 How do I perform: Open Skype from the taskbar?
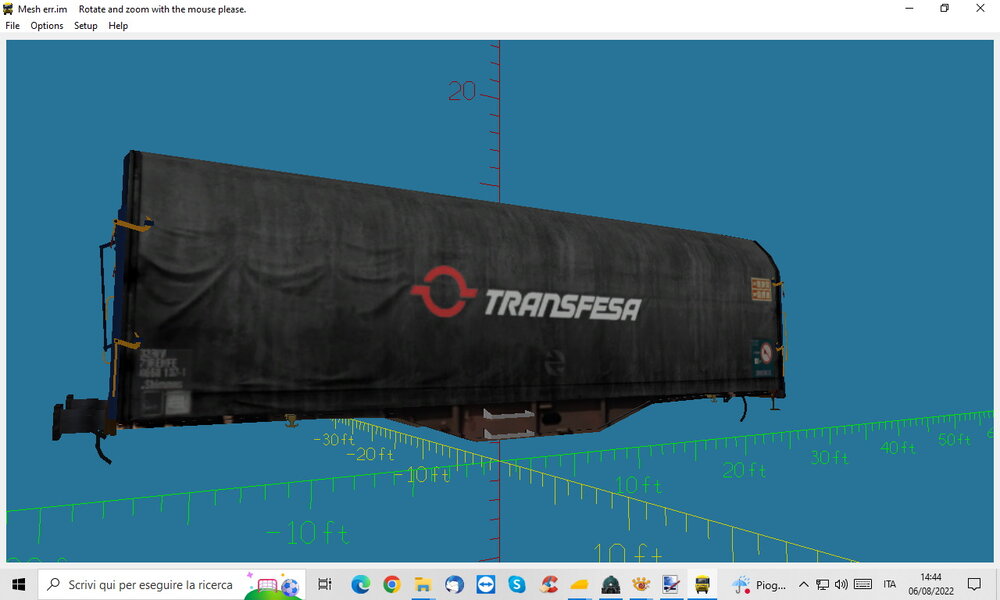[517, 584]
